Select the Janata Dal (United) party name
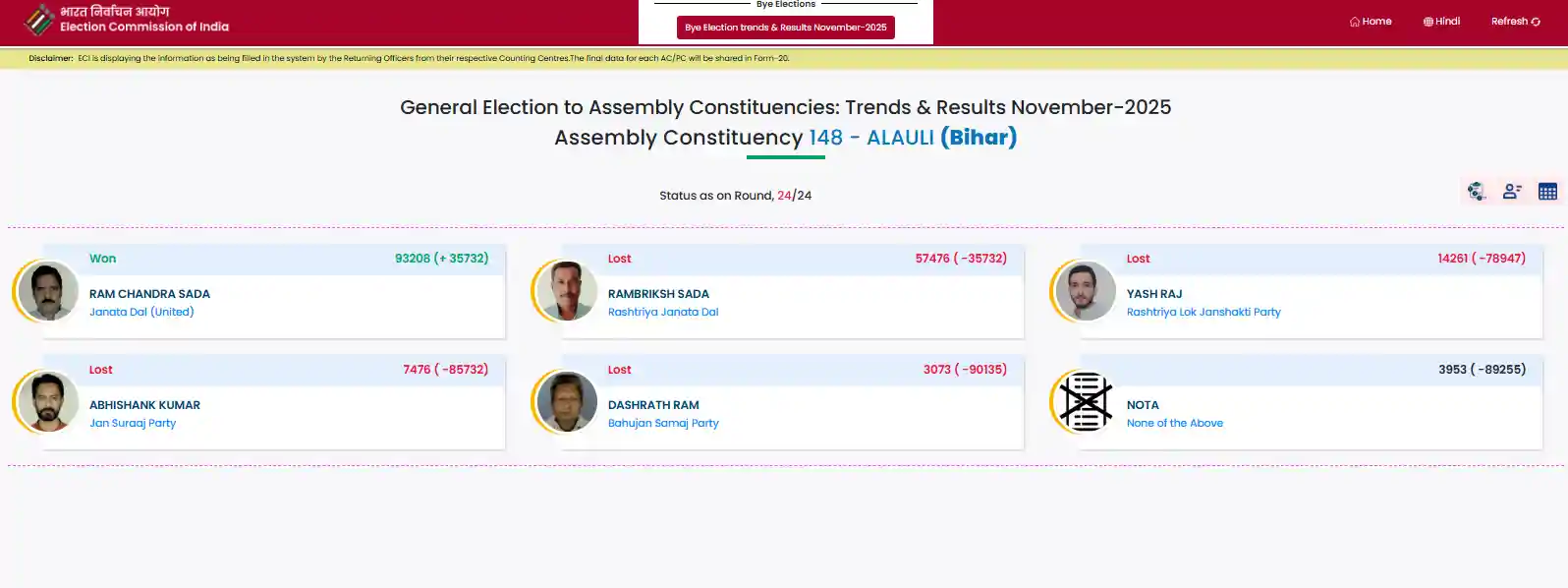The width and height of the screenshot is (1568, 588). coord(141,312)
